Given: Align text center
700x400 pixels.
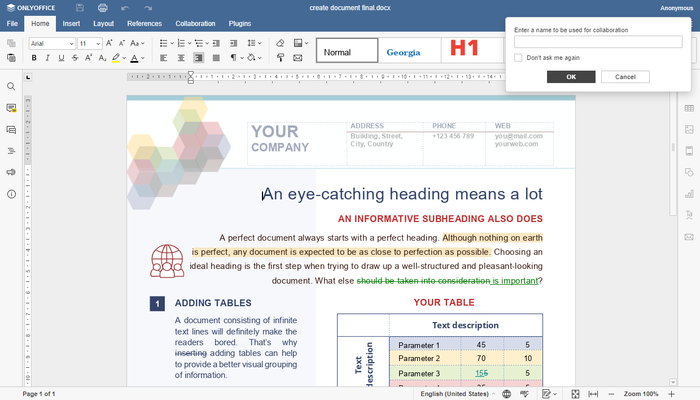Looking at the screenshot, I should point(181,57).
